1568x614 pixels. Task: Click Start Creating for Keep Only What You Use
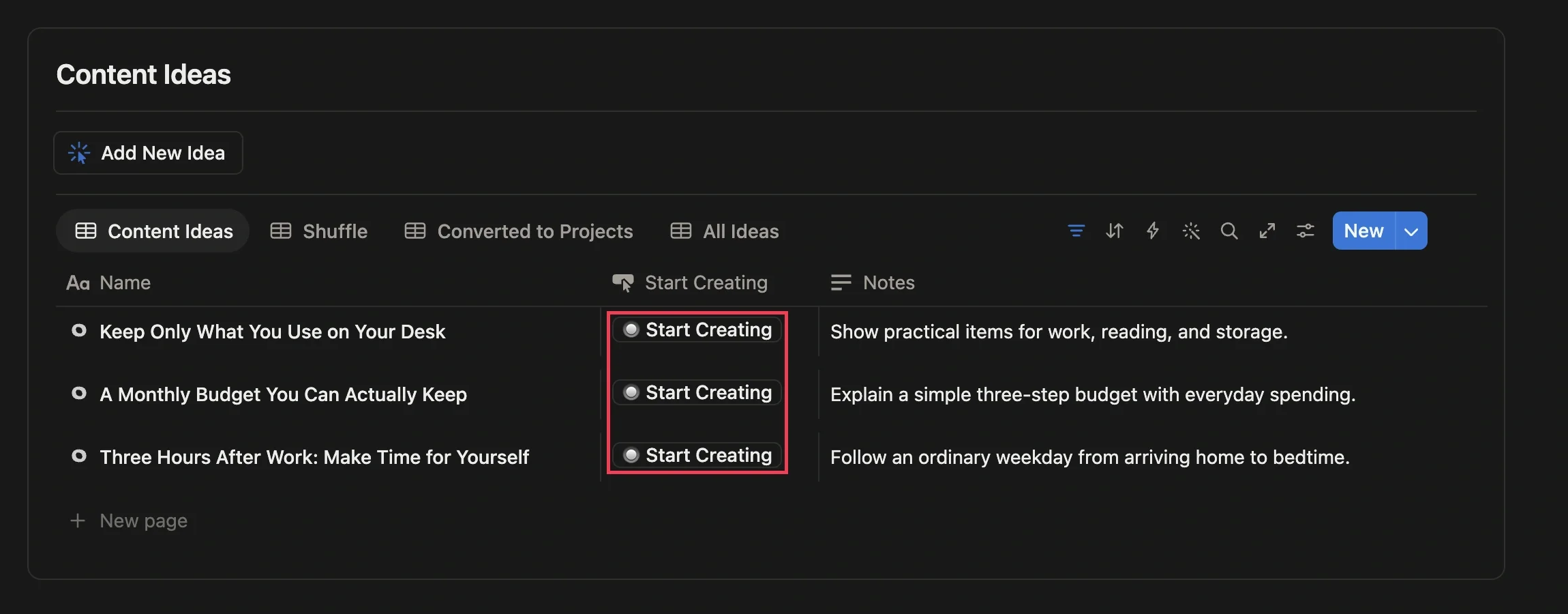[x=697, y=330]
